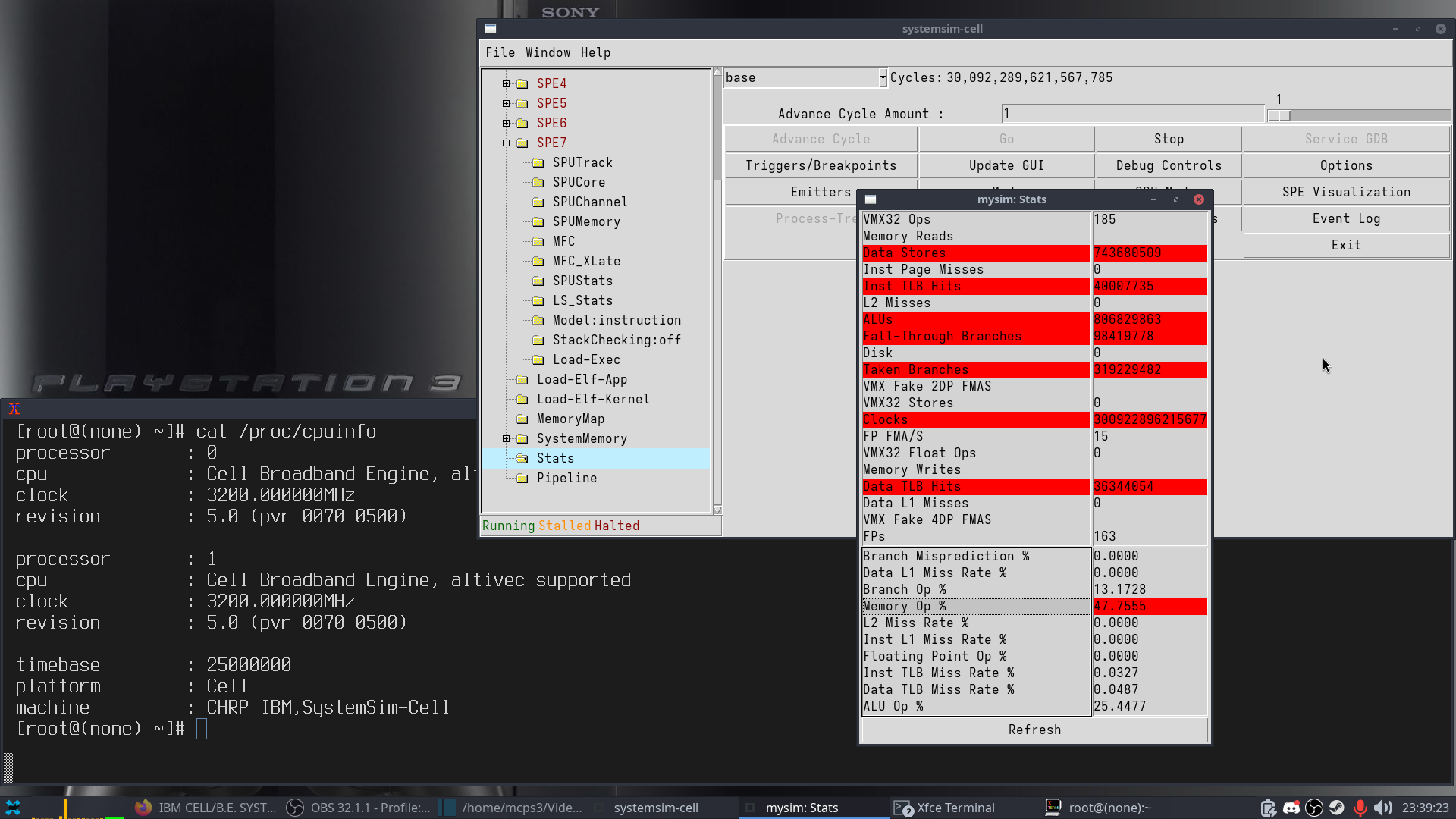Open the MFC folder icon
The image size is (1456, 819).
click(538, 241)
